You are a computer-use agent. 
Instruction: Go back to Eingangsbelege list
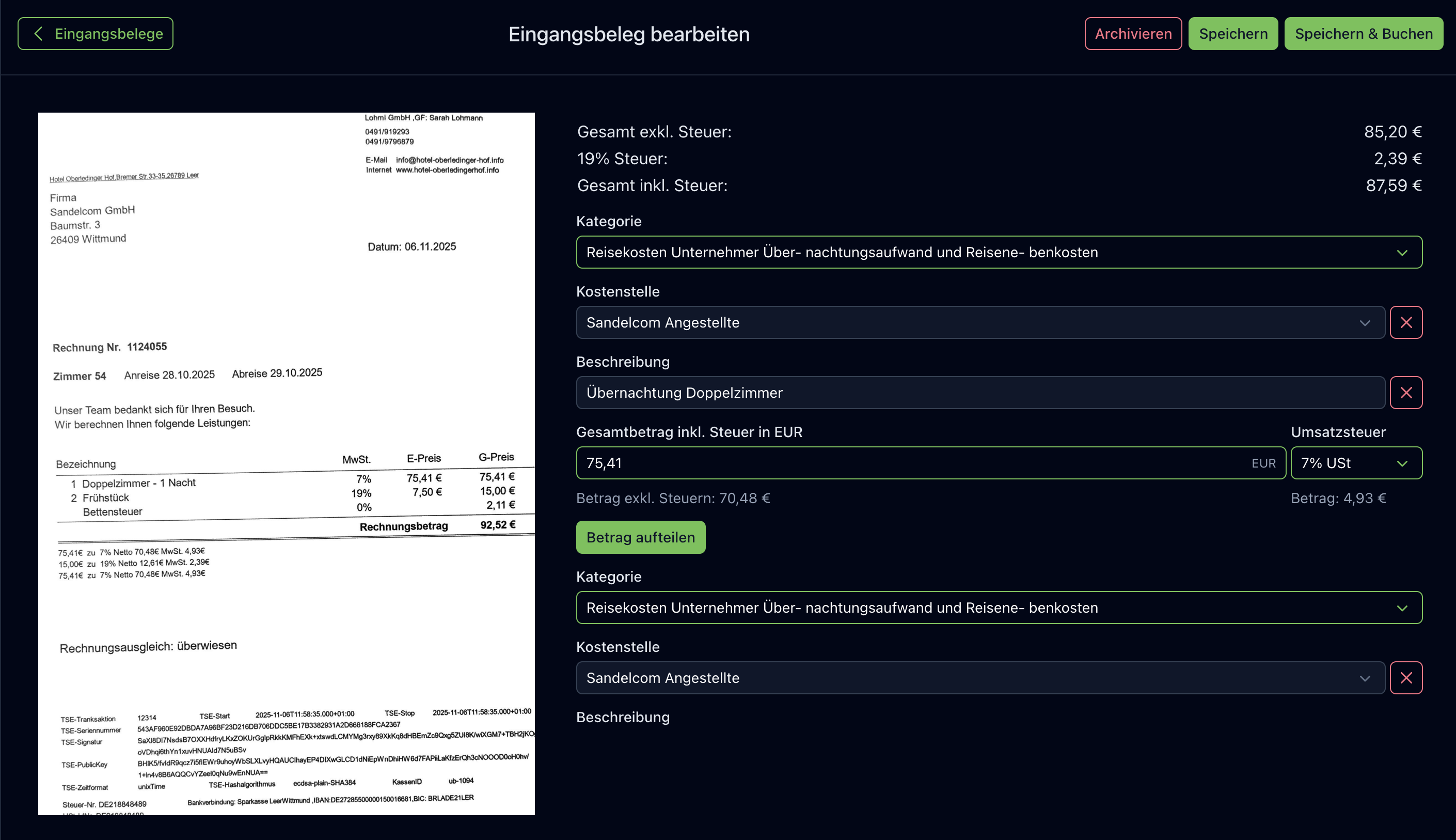click(x=96, y=34)
